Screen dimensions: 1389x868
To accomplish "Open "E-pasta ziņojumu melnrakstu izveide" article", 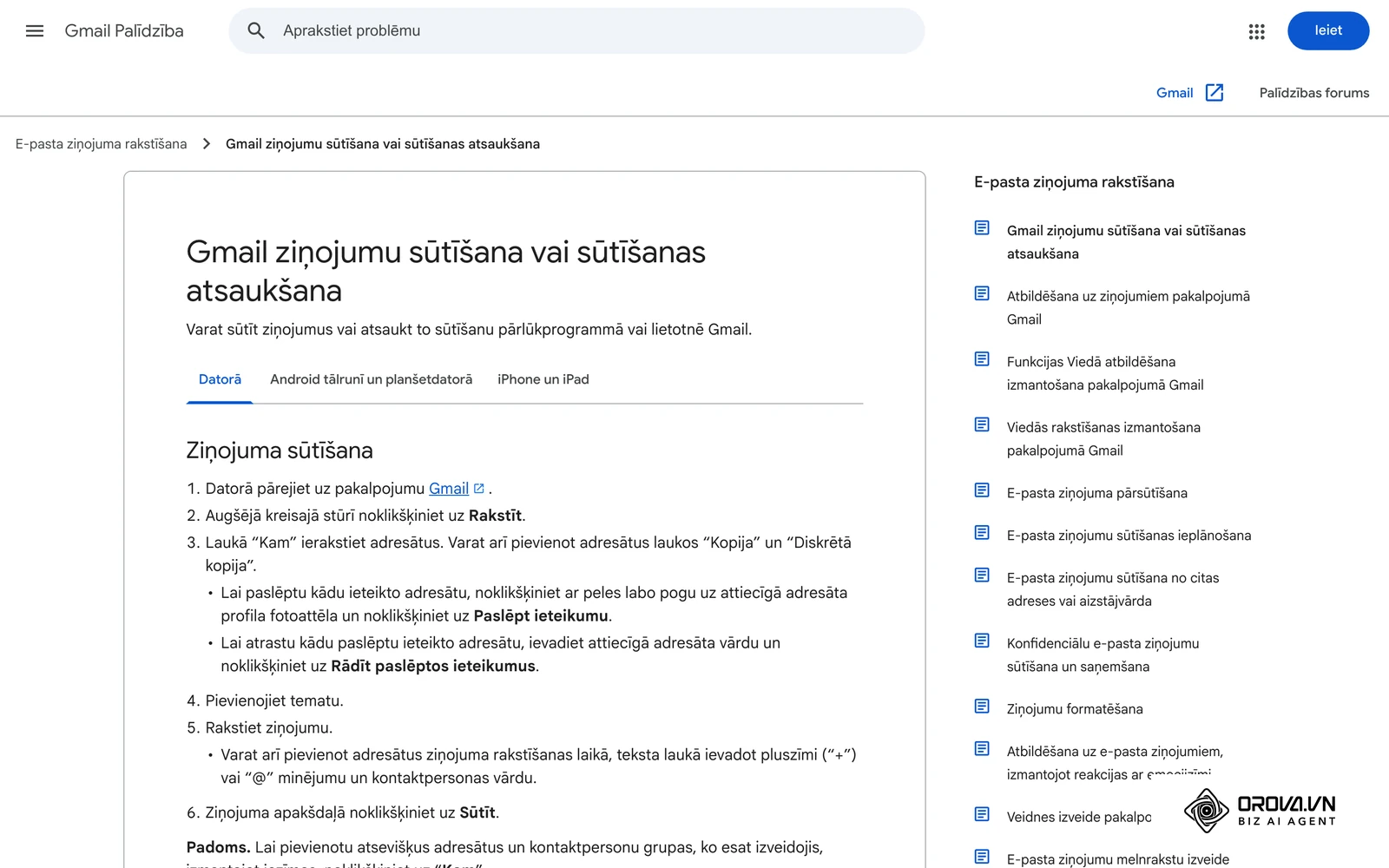I will (x=1118, y=859).
